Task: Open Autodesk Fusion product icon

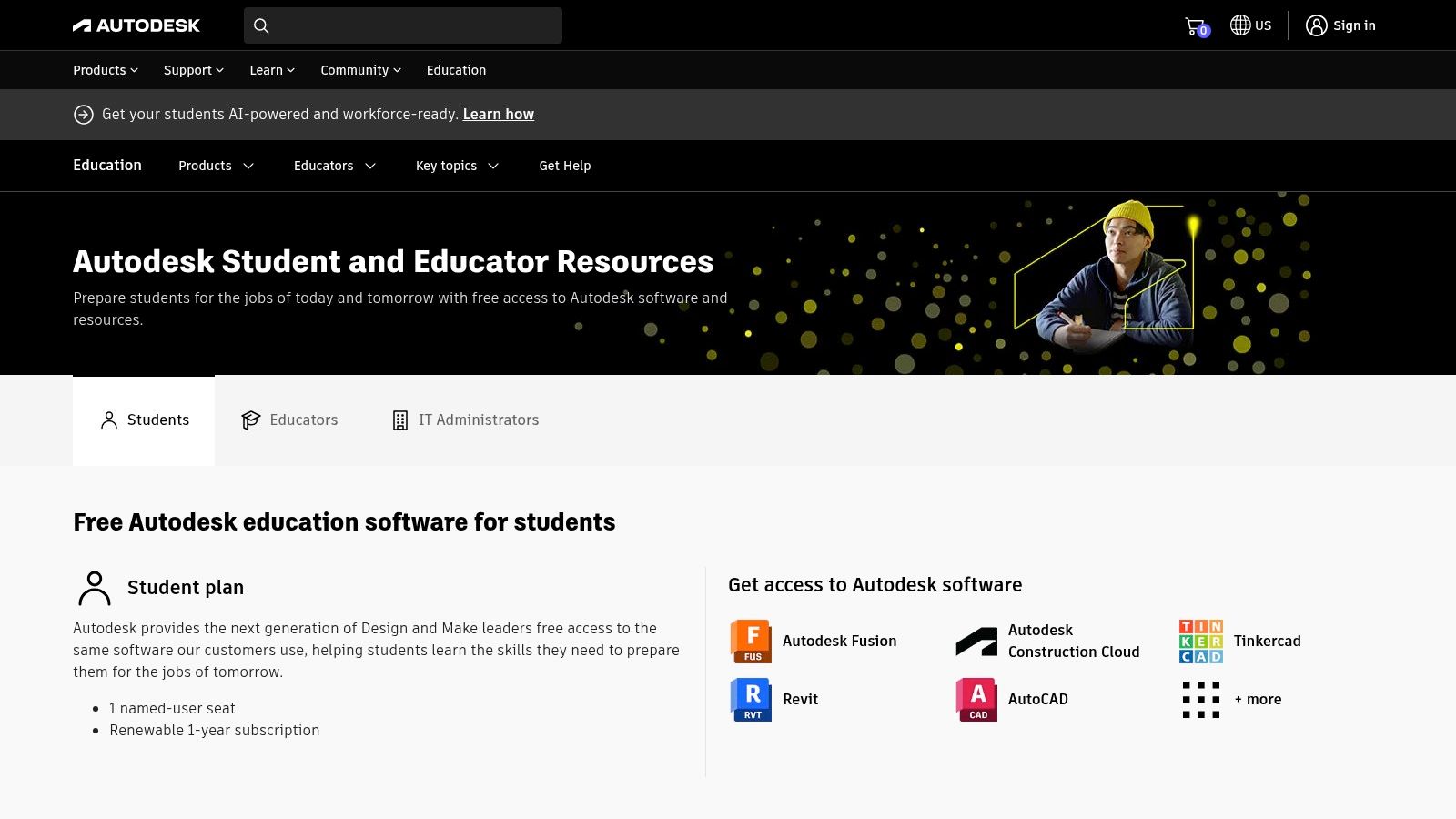Action: 751,642
